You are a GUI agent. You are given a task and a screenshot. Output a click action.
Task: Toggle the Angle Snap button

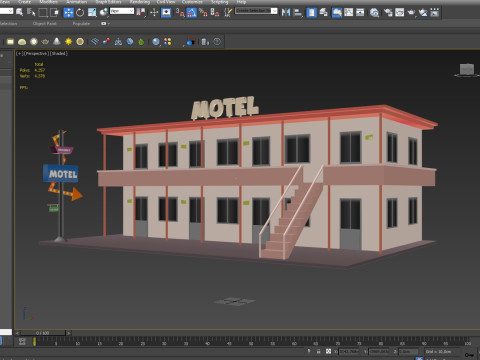(191, 13)
